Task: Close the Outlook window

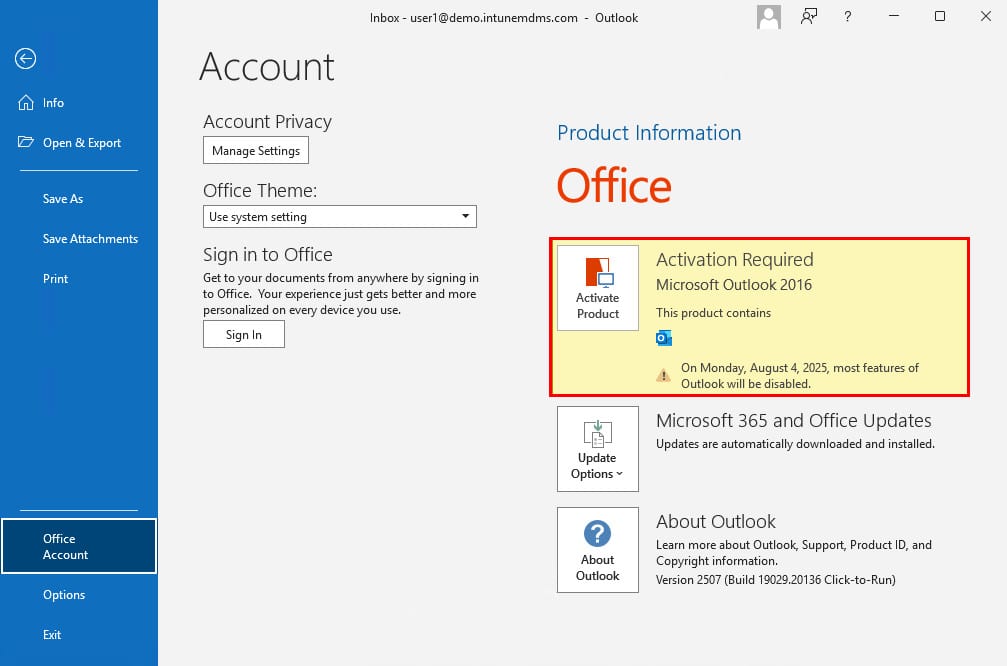Action: [986, 16]
